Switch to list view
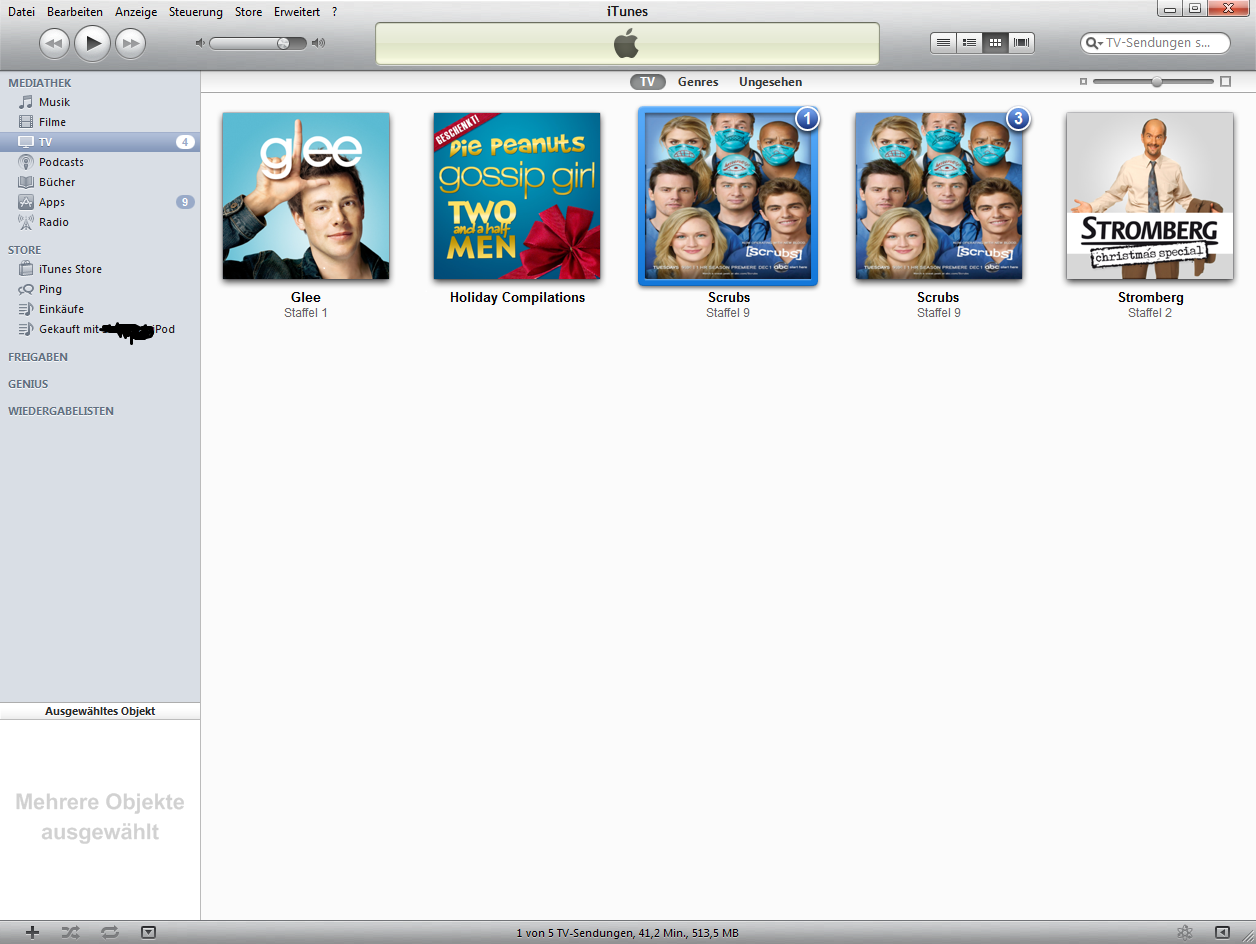The width and height of the screenshot is (1256, 944). (943, 43)
